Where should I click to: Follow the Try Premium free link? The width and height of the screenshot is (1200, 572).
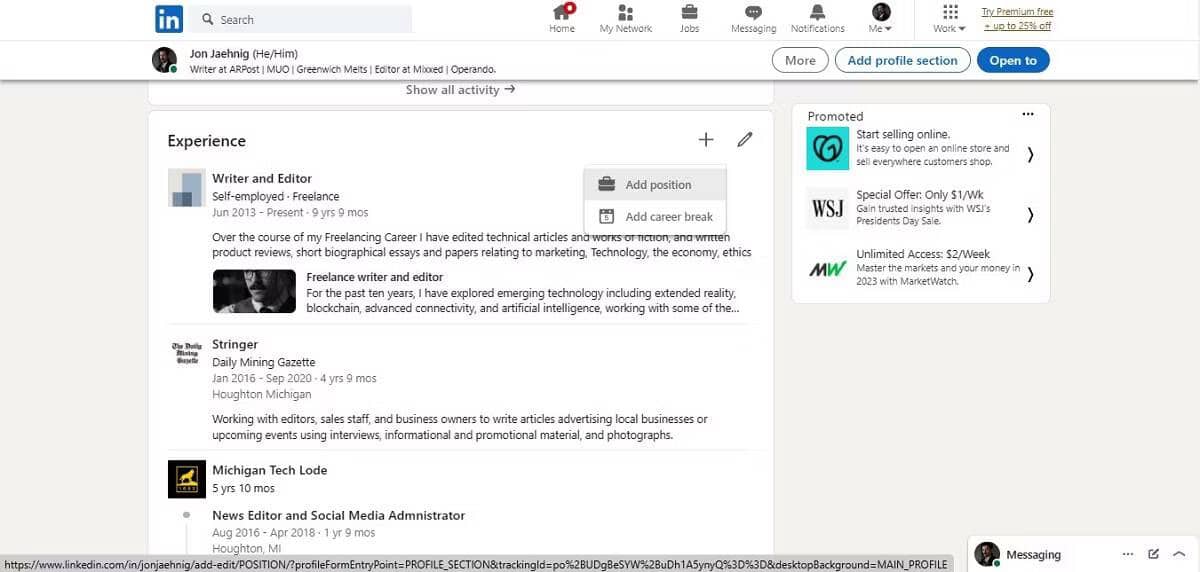(1017, 12)
